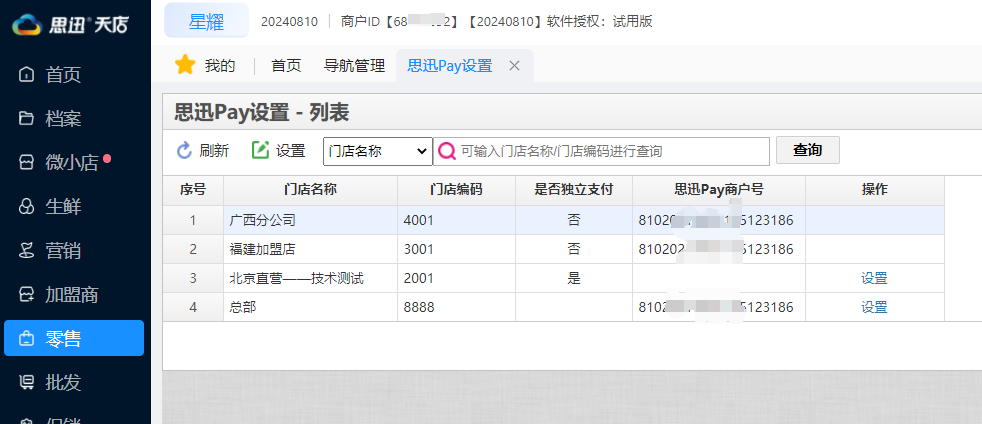Select the 广西分公司 row cell
The height and width of the screenshot is (424, 982).
coord(310,220)
